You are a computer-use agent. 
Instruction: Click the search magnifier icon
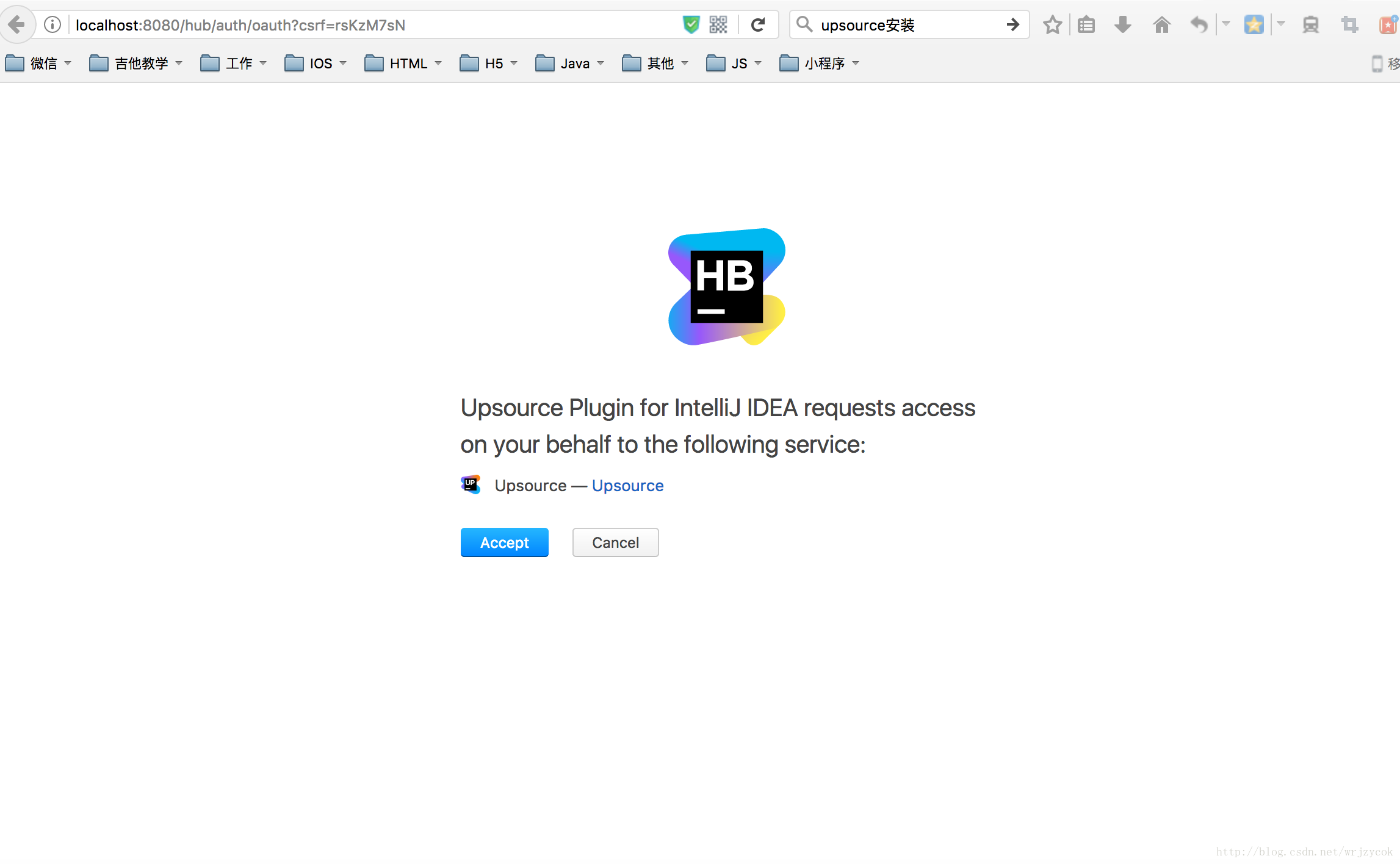(804, 24)
